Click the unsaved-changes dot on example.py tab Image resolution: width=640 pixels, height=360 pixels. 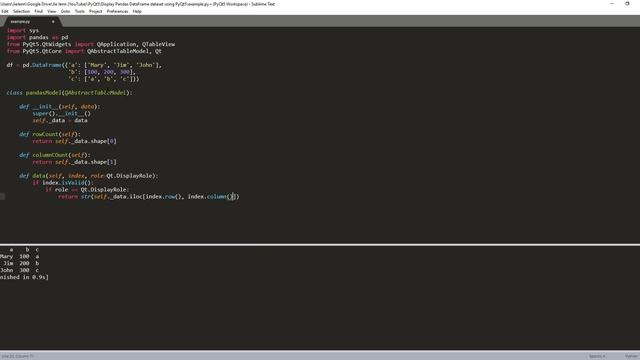point(53,22)
